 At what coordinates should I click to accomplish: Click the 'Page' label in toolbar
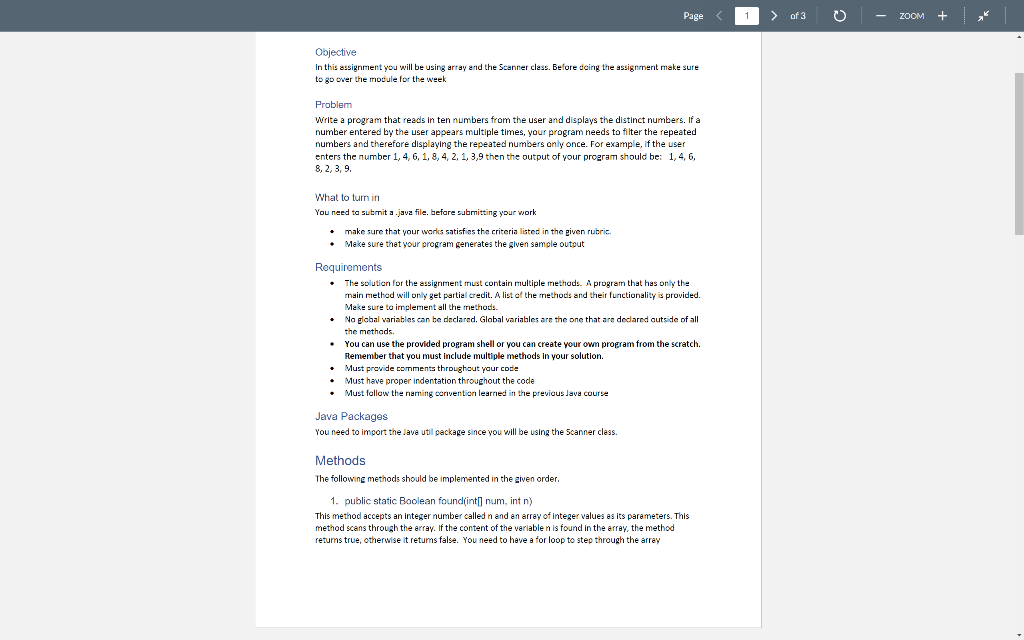[x=694, y=16]
